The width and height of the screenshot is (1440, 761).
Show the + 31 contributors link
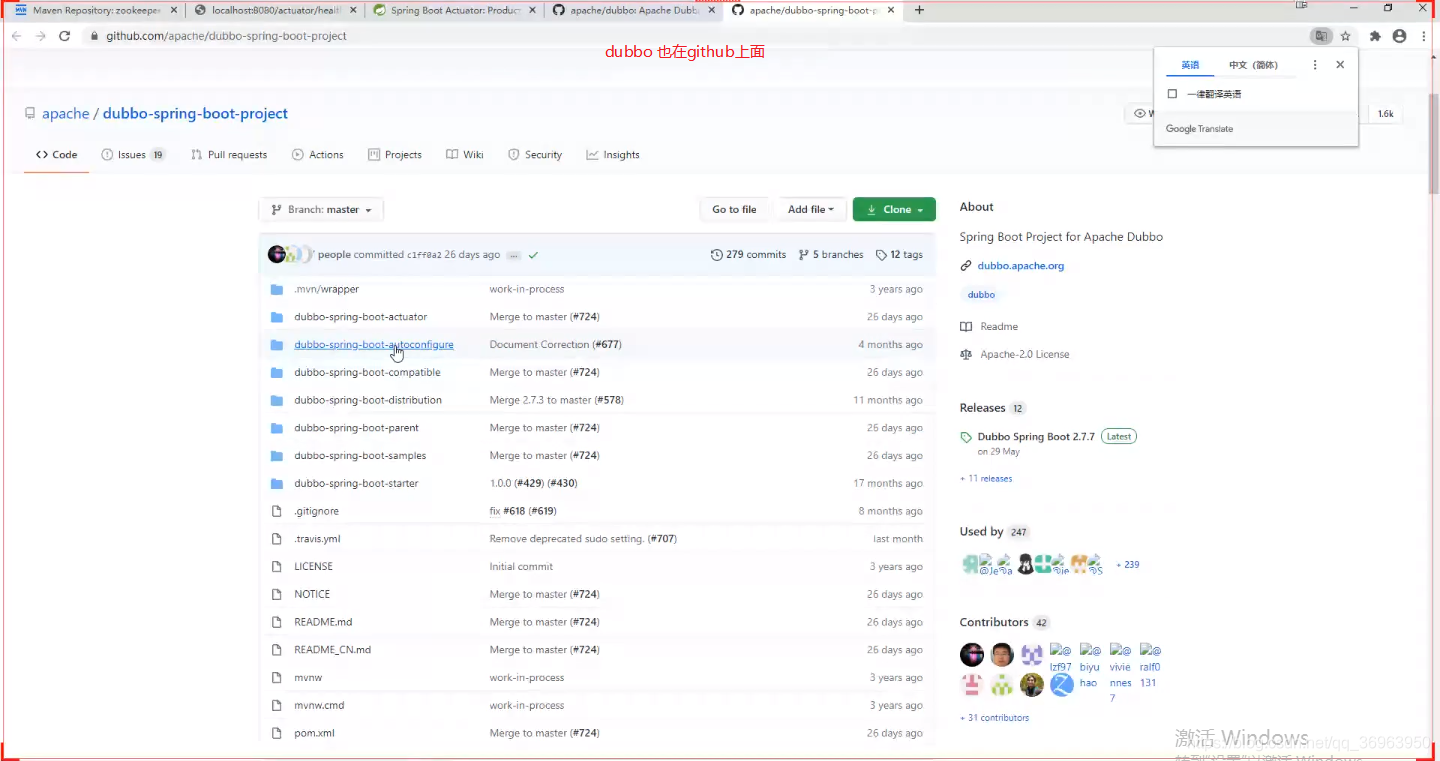pyautogui.click(x=994, y=718)
